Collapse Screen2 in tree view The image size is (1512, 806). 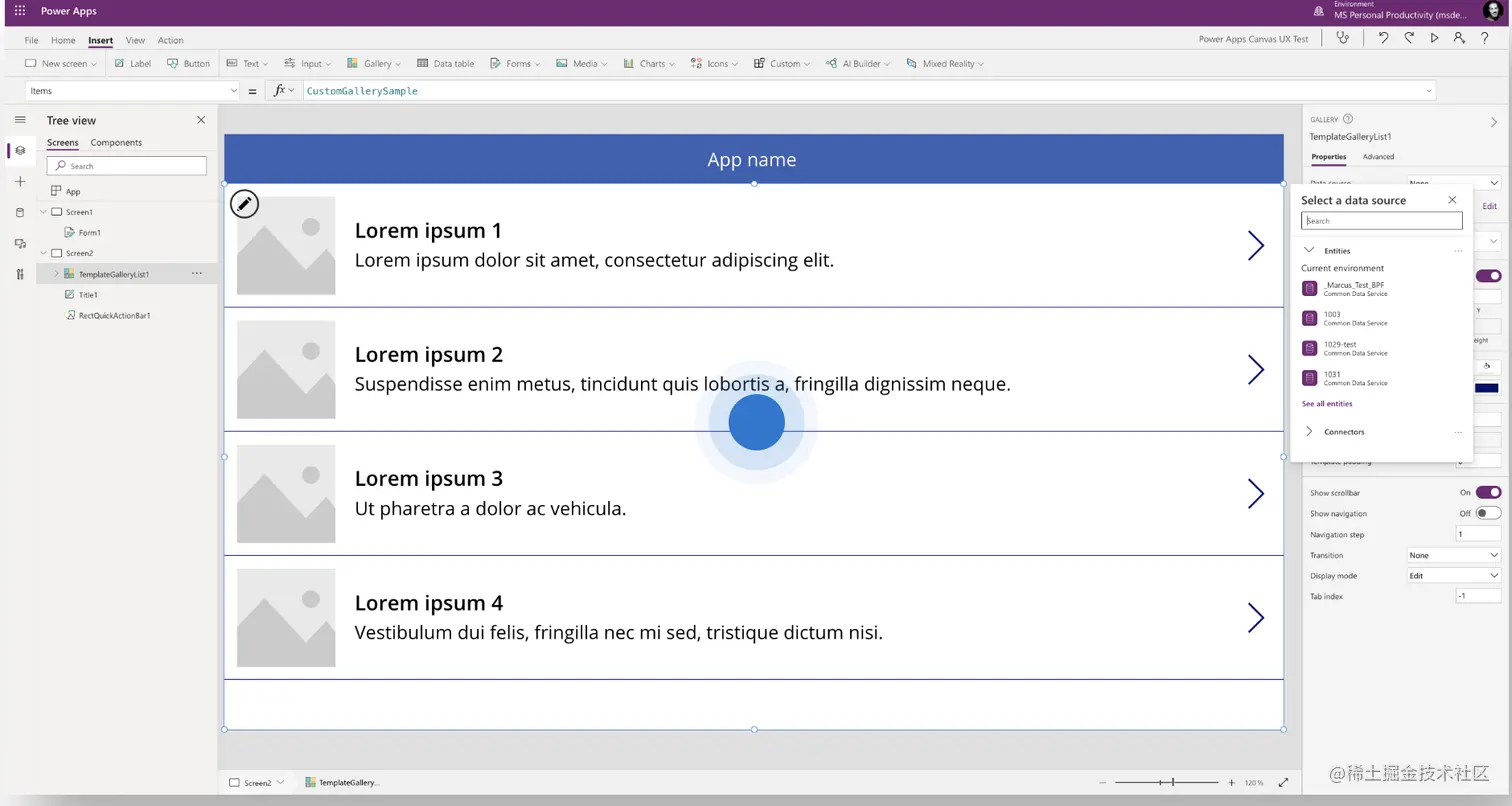tap(43, 253)
